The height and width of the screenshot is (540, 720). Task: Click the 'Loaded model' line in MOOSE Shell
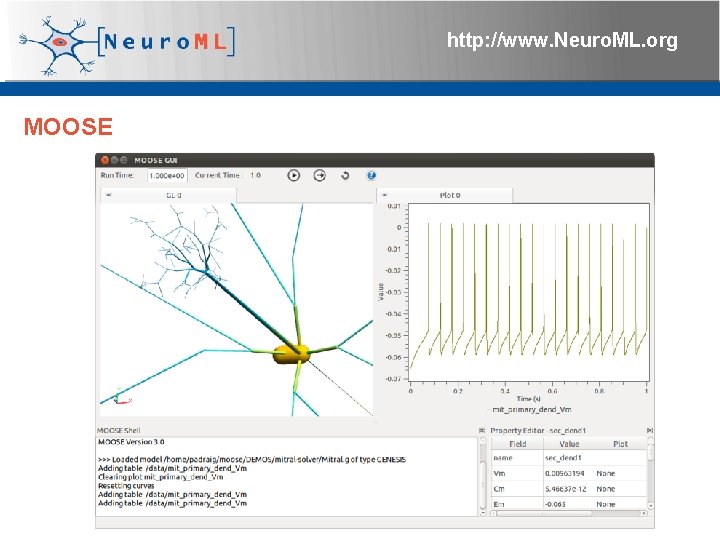coord(252,459)
